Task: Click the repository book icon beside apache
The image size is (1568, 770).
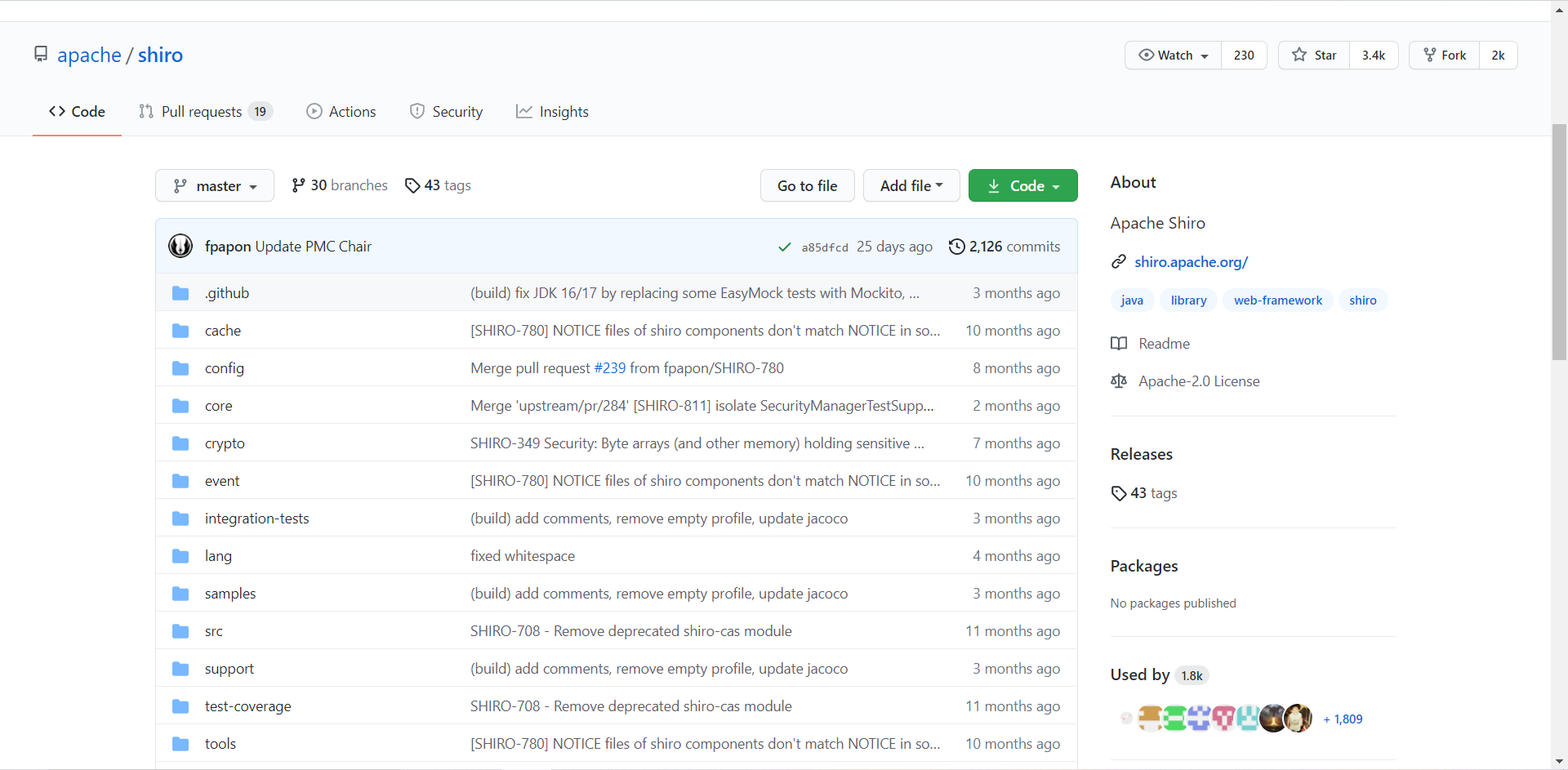Action: (41, 54)
